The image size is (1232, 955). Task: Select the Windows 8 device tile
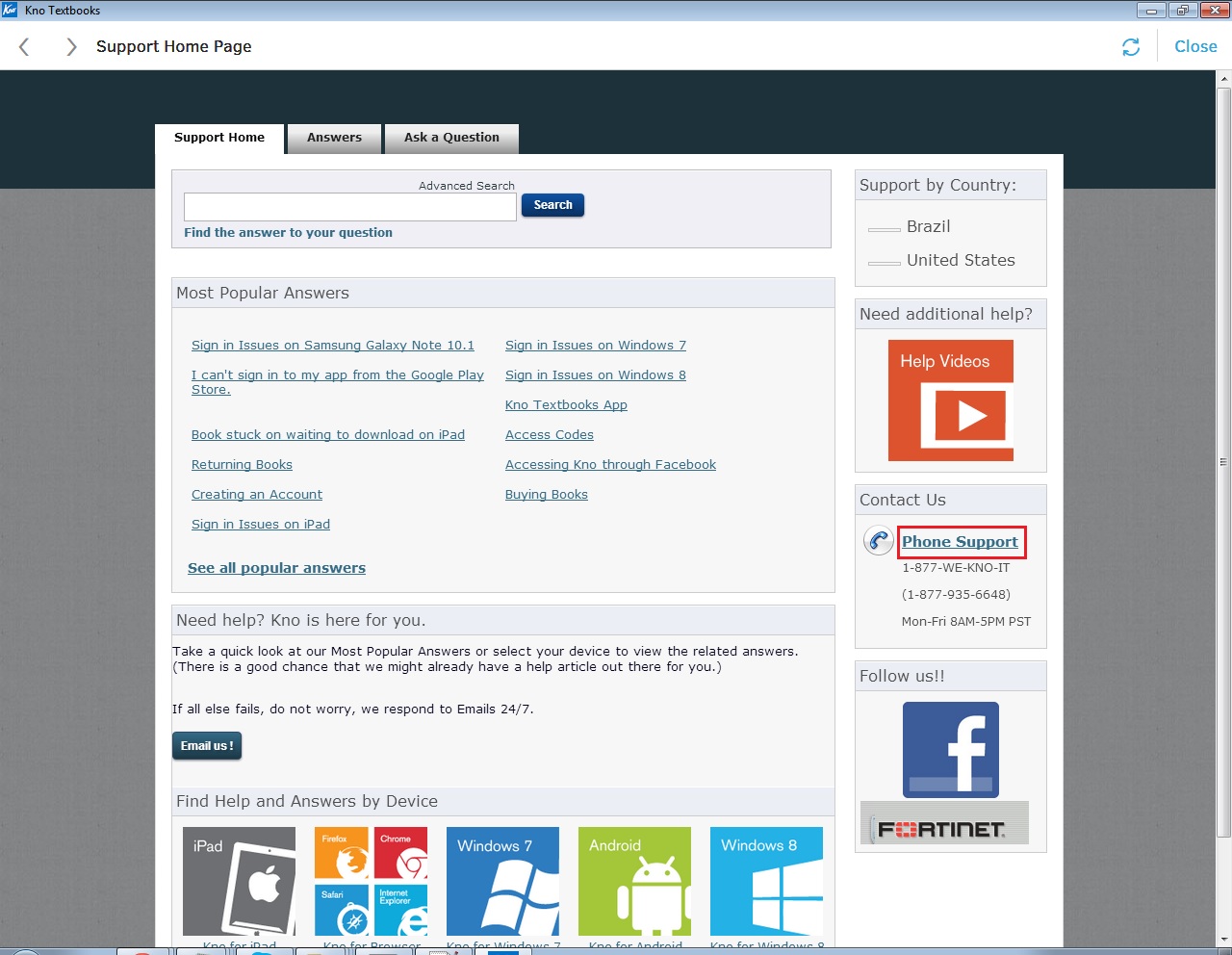pos(766,881)
